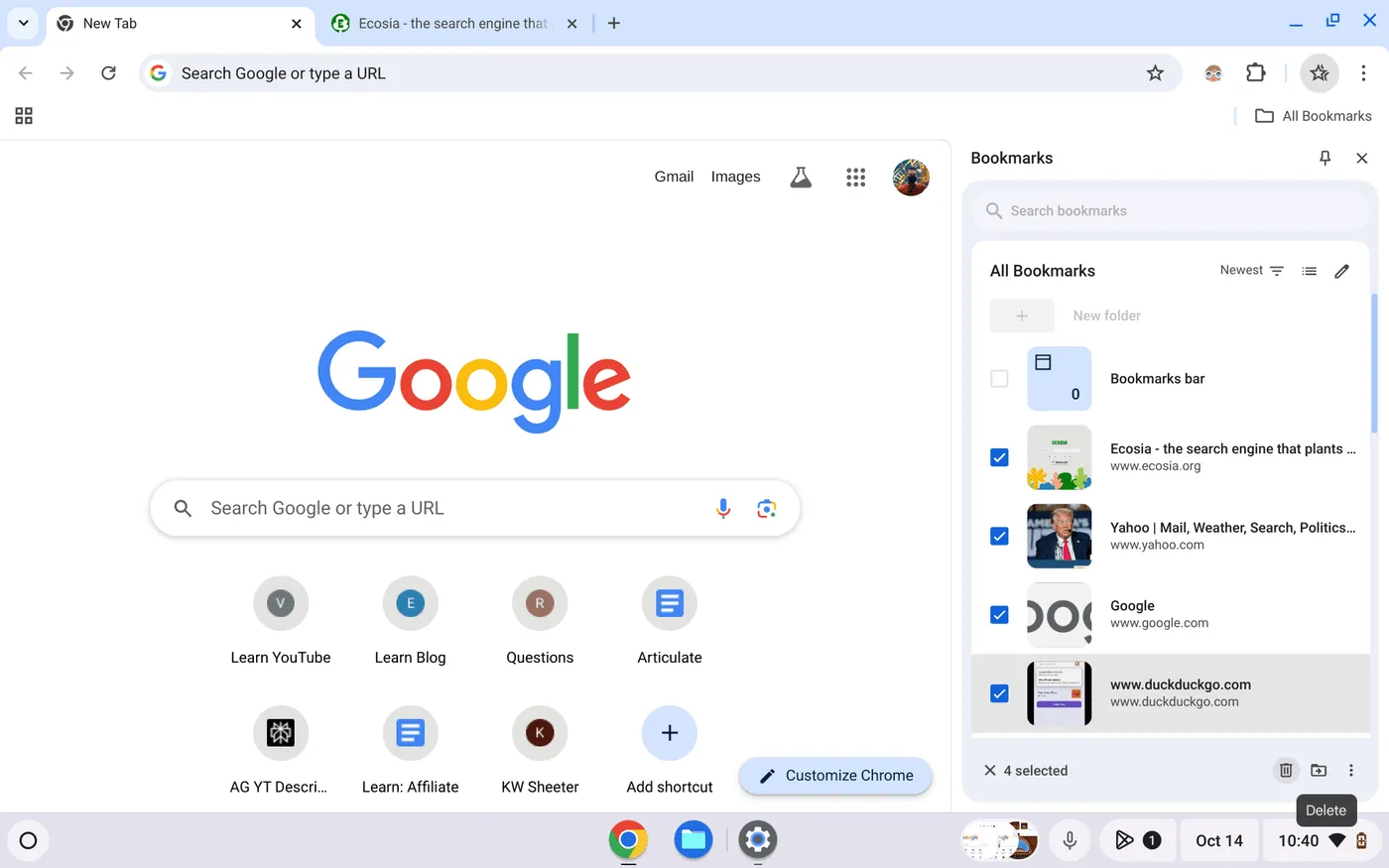Open the Newest sort dropdown
This screenshot has width=1389, height=868.
pos(1252,270)
